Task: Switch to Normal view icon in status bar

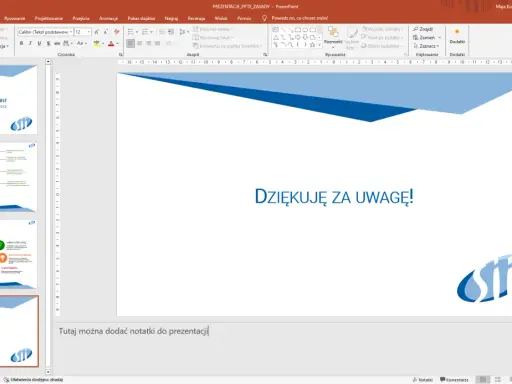Action: (x=483, y=379)
